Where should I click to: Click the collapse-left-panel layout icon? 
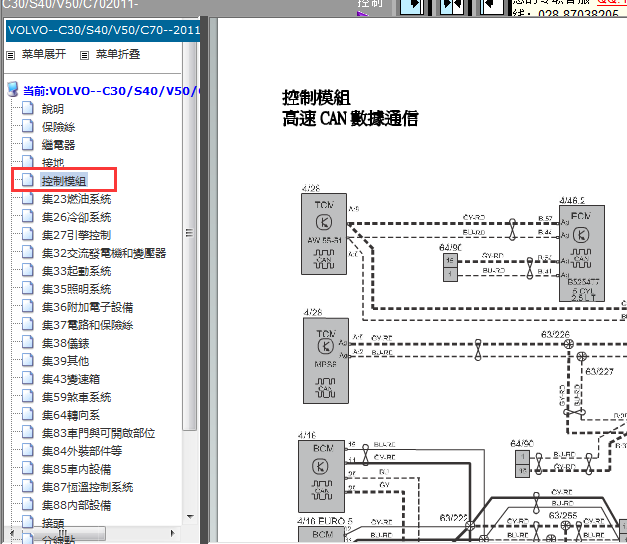click(x=492, y=6)
